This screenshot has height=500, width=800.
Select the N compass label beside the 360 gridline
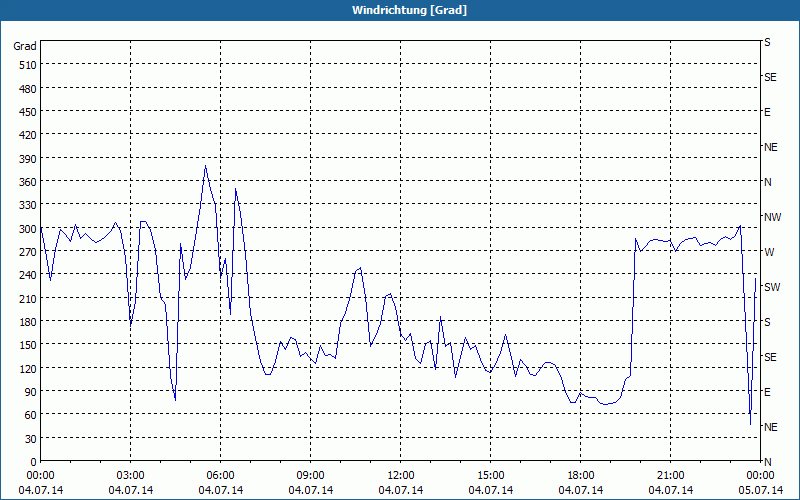point(767,182)
